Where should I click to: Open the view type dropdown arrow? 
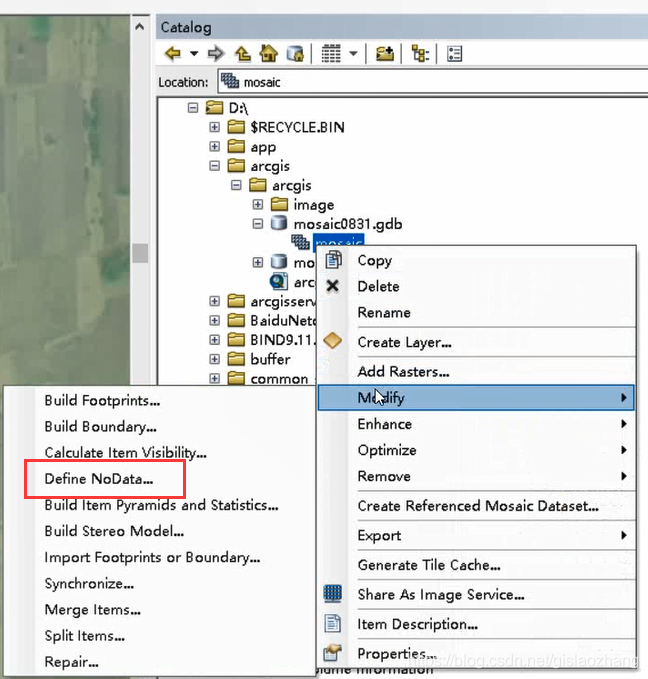(353, 54)
